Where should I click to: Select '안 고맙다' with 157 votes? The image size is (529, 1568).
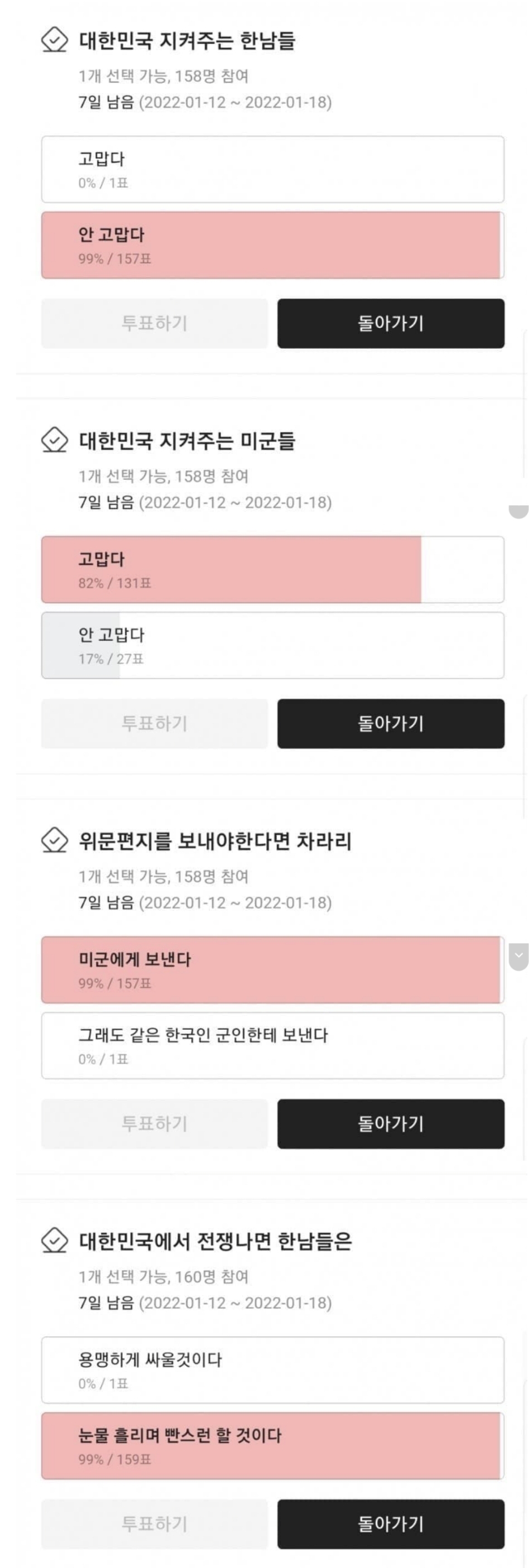(x=272, y=245)
